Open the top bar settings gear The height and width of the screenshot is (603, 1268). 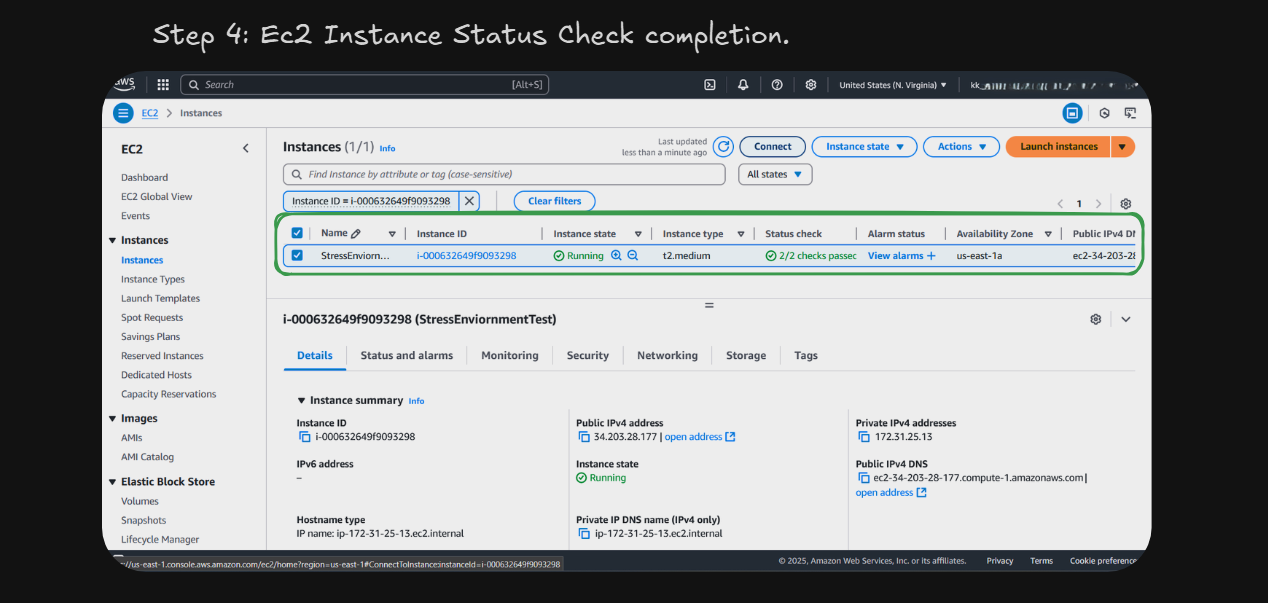pyautogui.click(x=811, y=85)
